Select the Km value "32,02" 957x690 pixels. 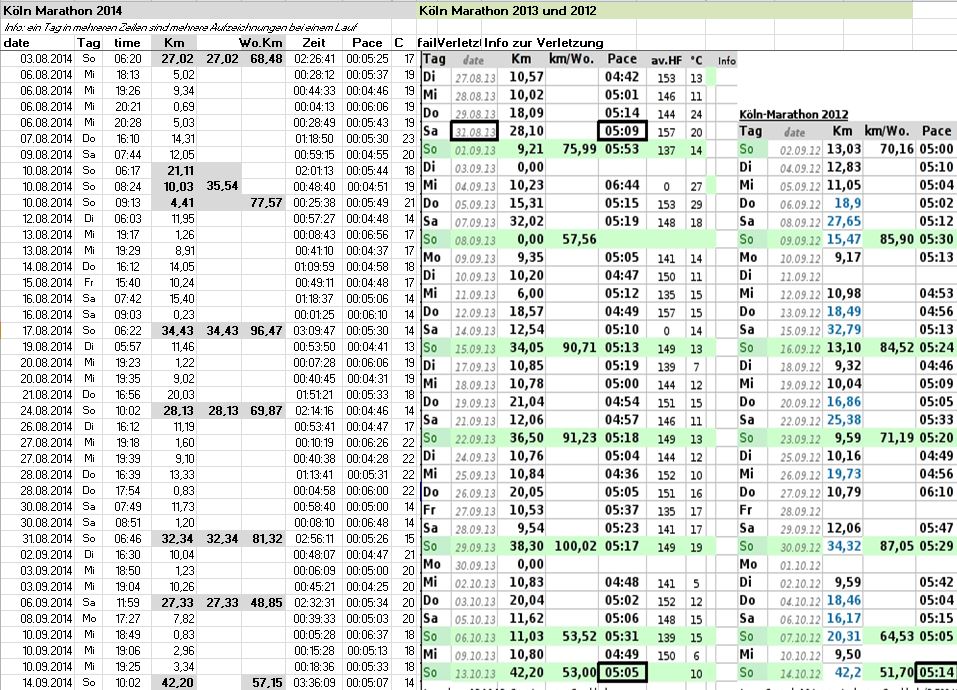pos(527,221)
